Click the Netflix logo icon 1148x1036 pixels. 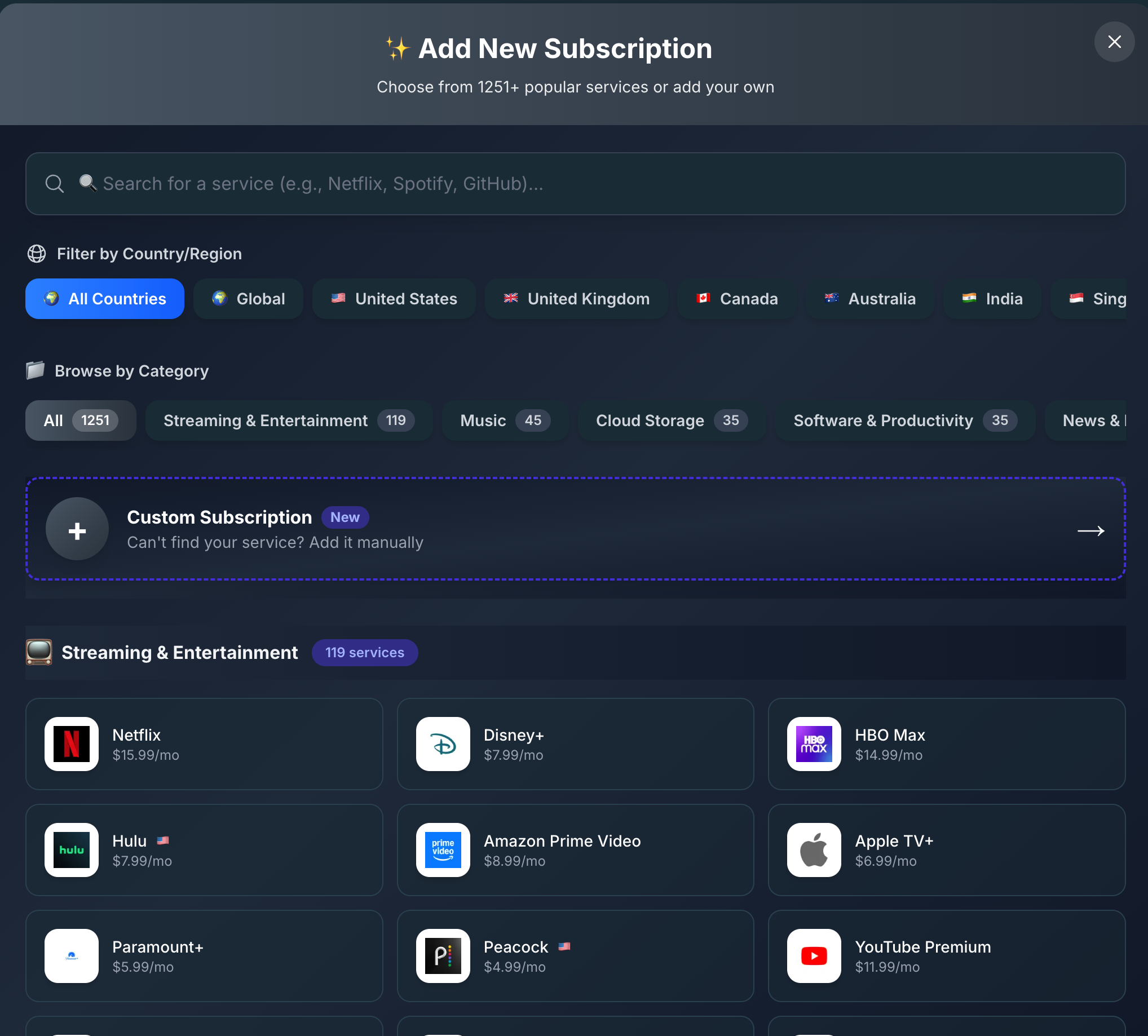point(71,744)
